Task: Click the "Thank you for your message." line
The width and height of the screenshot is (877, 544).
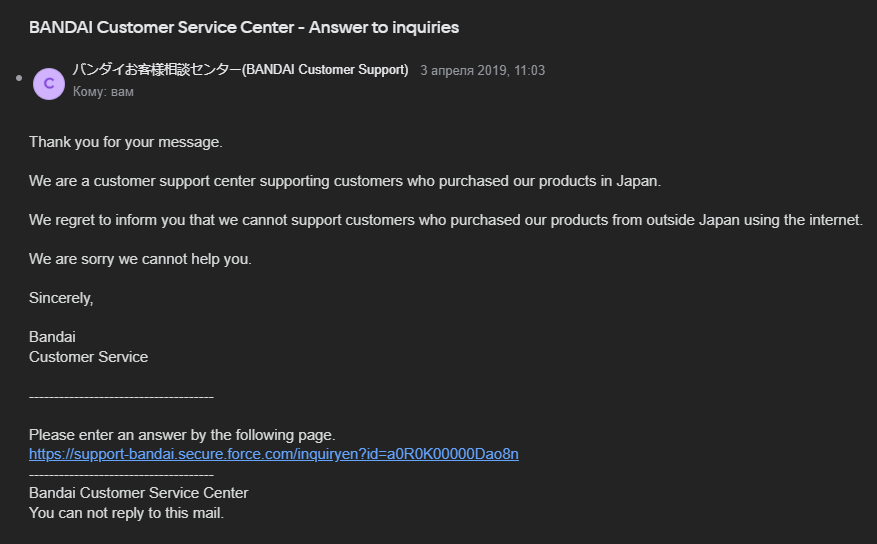Action: tap(125, 142)
